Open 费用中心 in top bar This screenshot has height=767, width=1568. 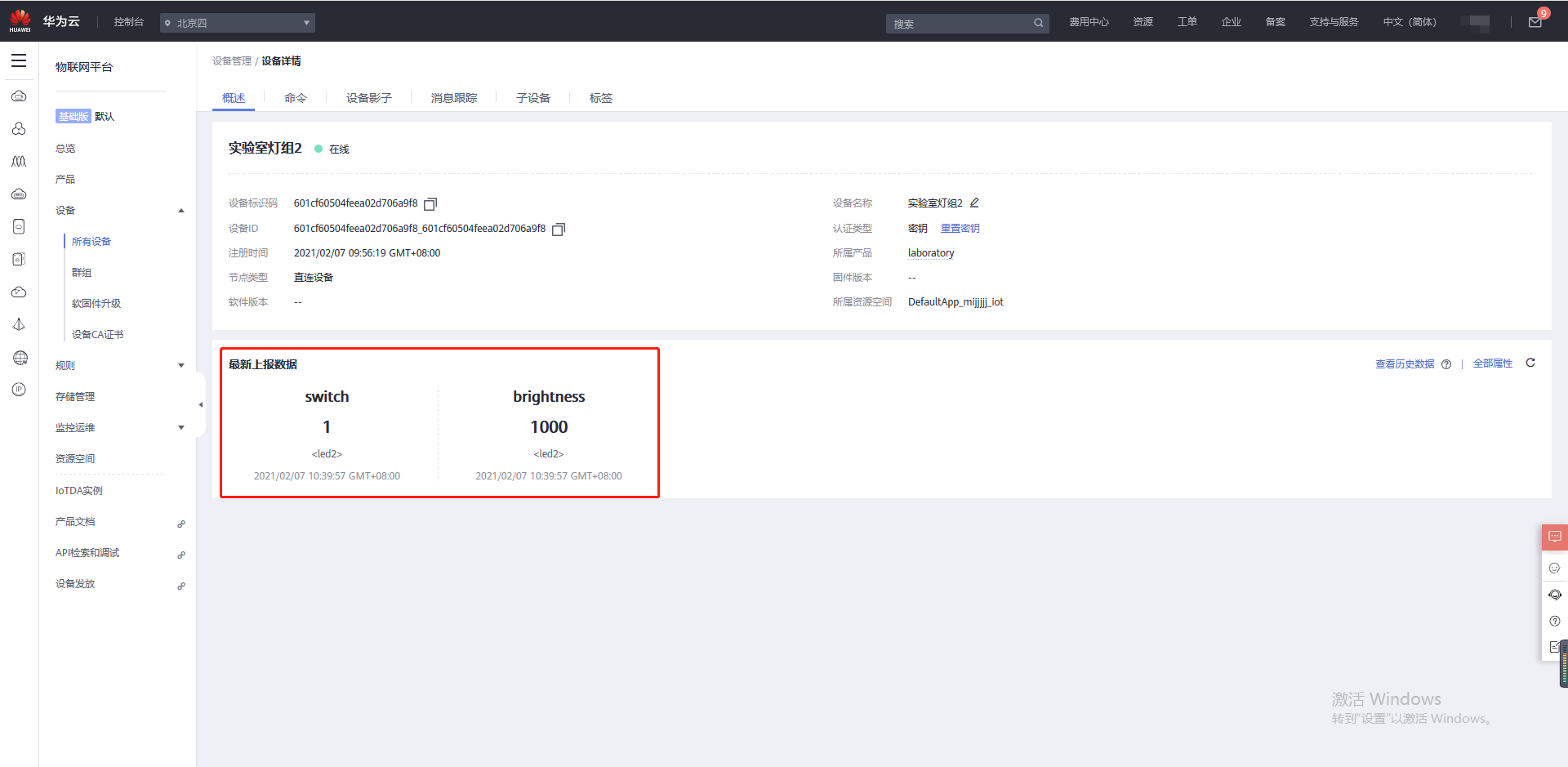(1089, 22)
